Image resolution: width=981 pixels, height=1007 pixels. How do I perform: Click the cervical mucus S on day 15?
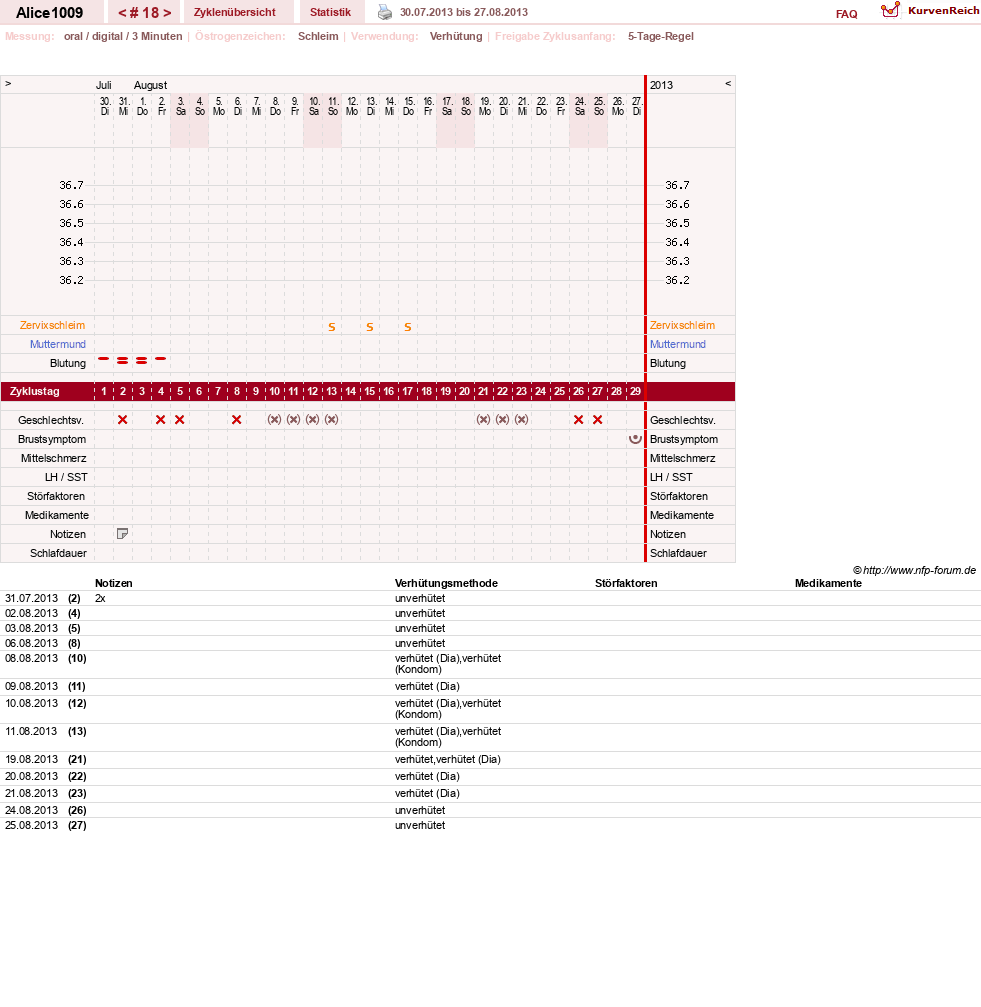(x=370, y=327)
